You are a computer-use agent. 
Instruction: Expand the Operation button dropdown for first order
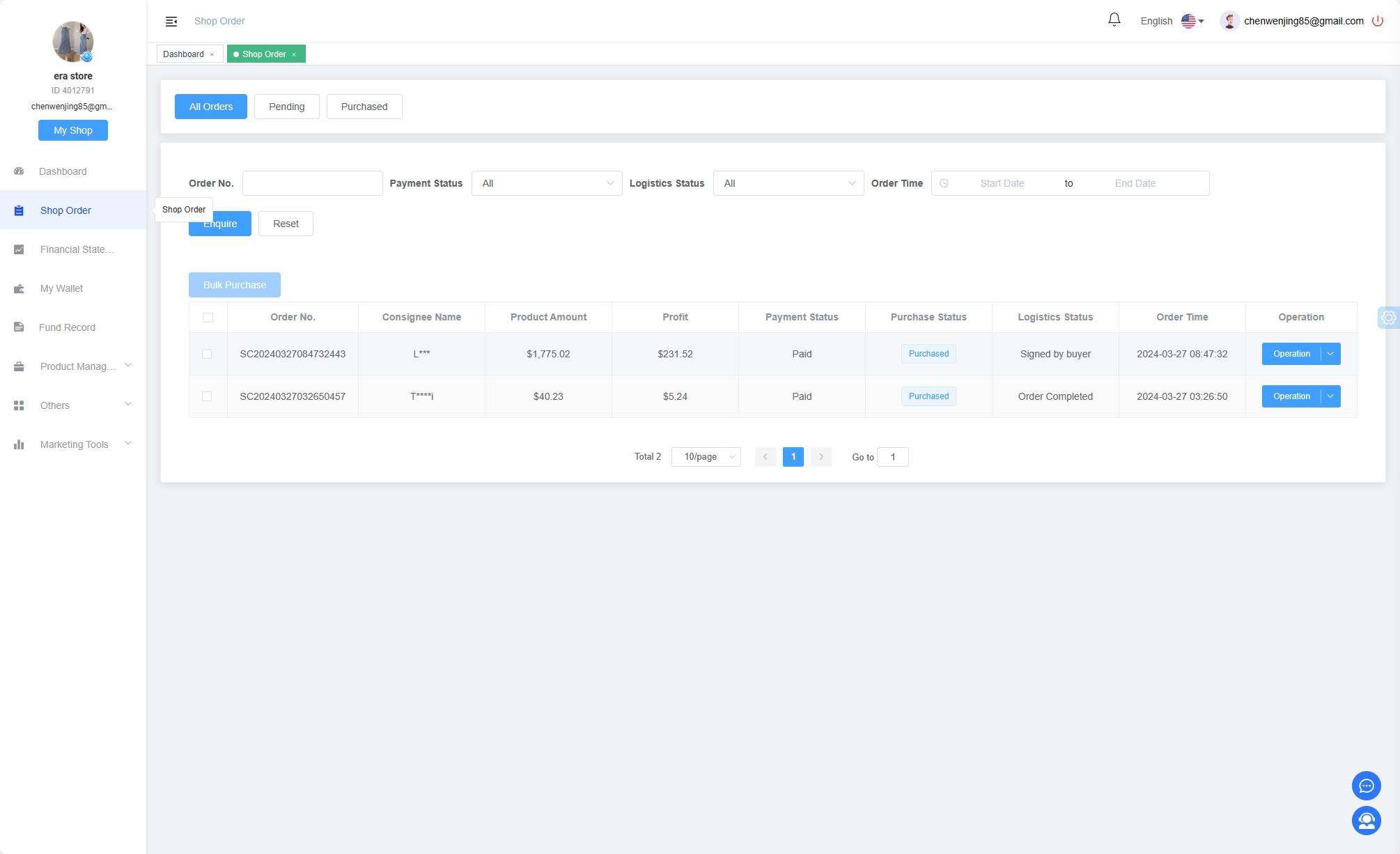point(1330,353)
